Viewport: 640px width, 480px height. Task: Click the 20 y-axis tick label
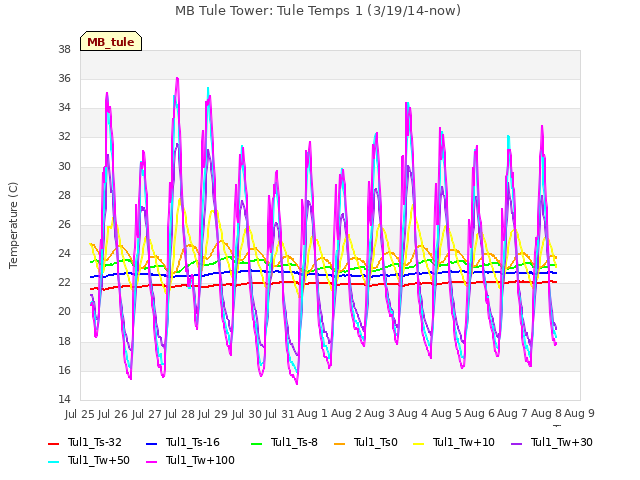64,312
